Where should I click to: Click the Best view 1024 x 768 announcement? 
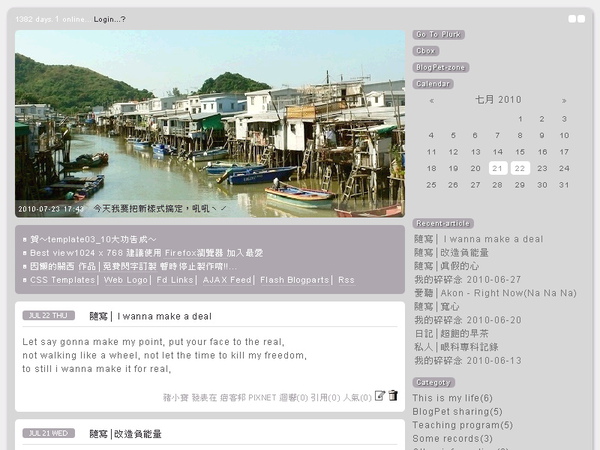point(147,253)
